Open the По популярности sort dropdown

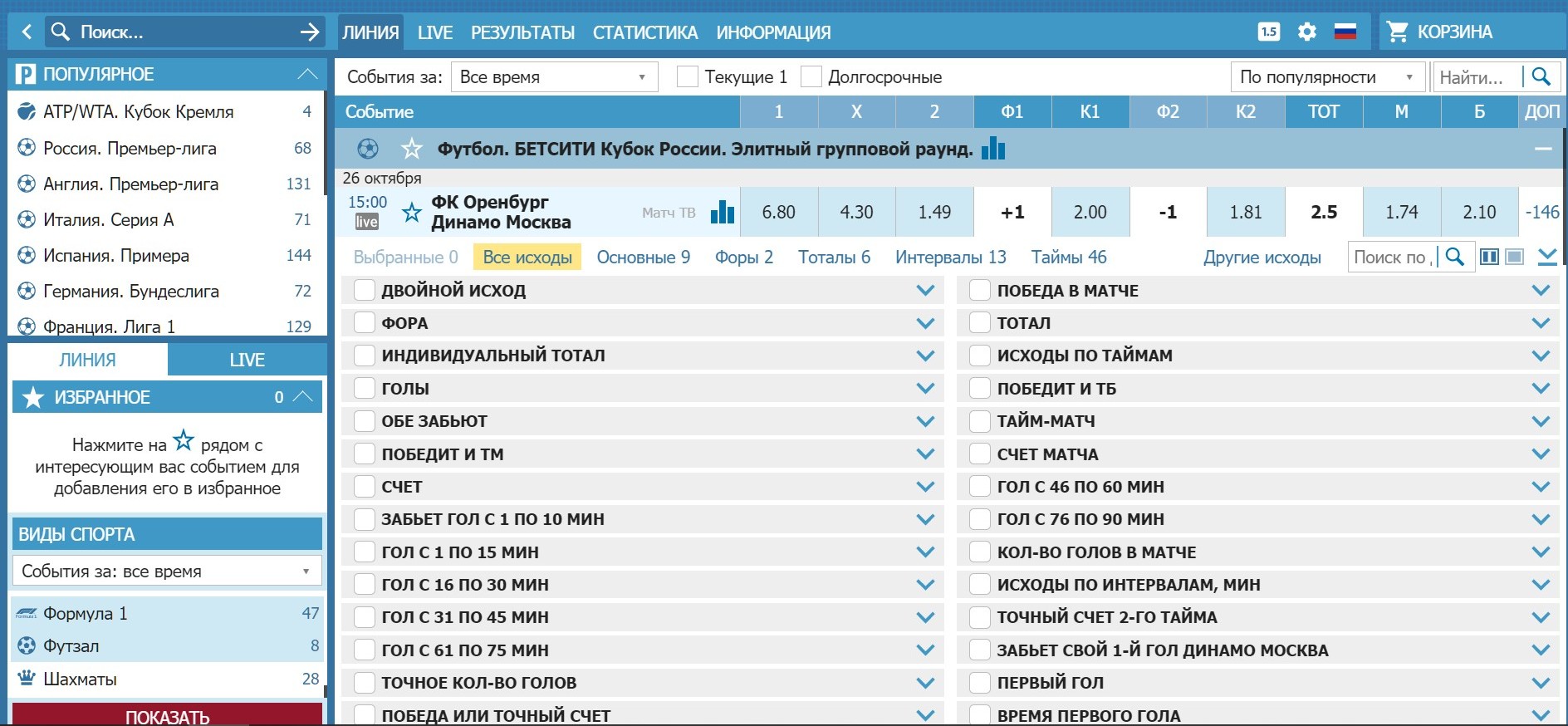[x=1327, y=76]
